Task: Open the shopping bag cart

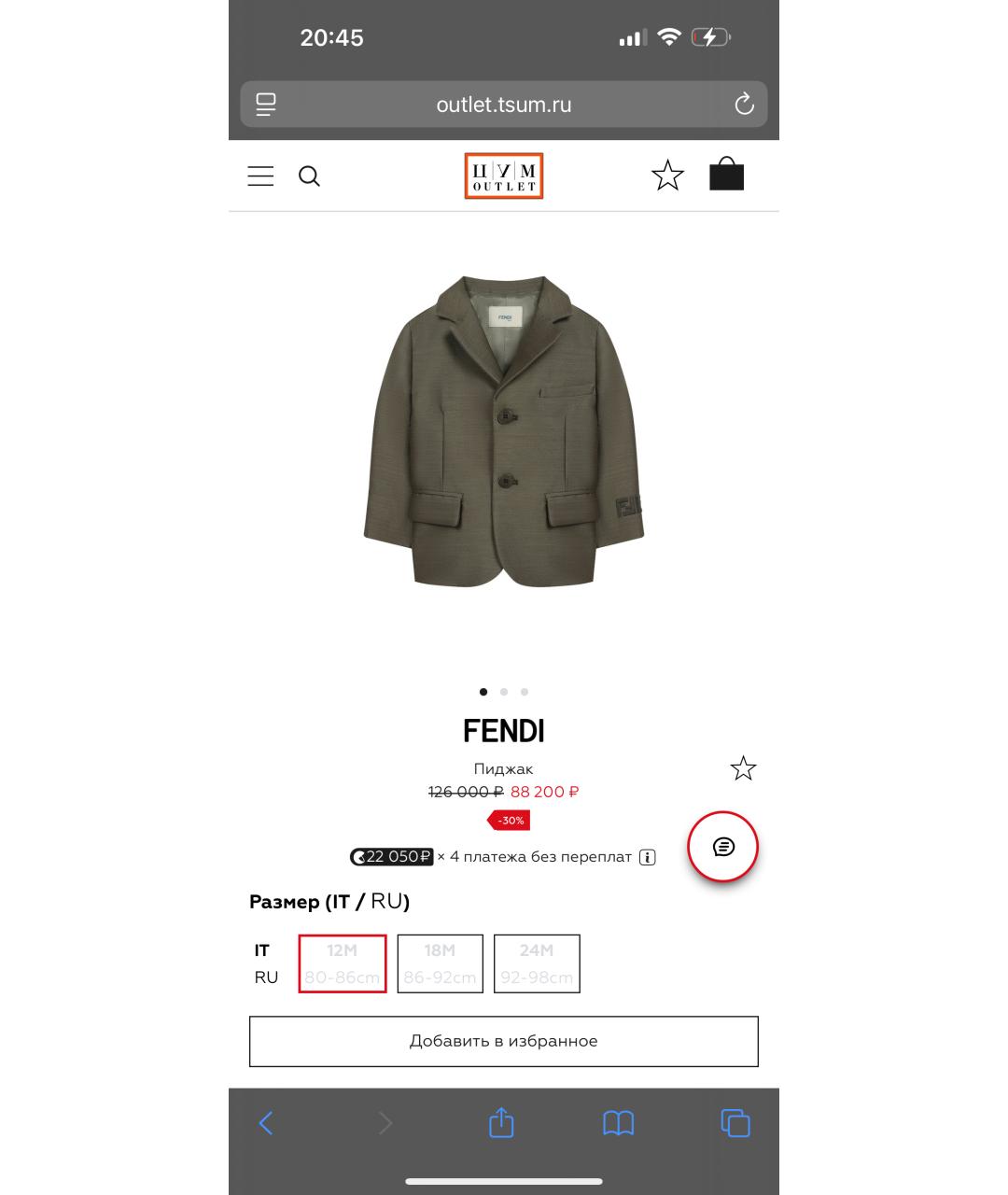Action: click(x=726, y=174)
